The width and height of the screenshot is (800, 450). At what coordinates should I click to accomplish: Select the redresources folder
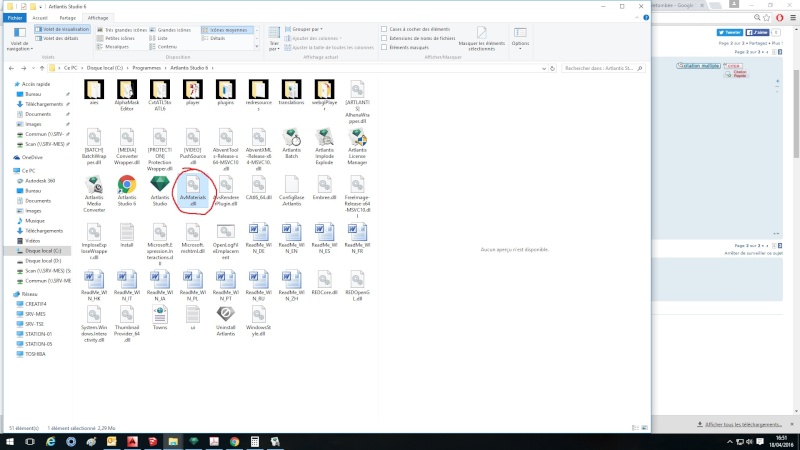pos(258,95)
